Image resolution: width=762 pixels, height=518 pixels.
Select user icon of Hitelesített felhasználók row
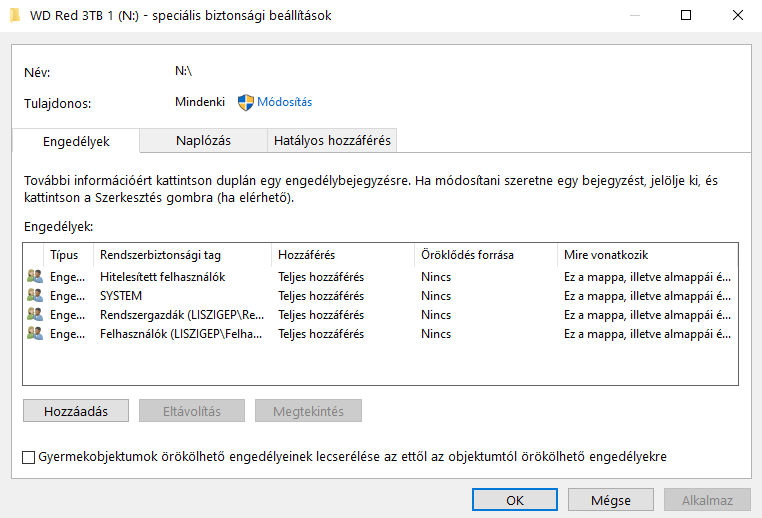coord(35,276)
